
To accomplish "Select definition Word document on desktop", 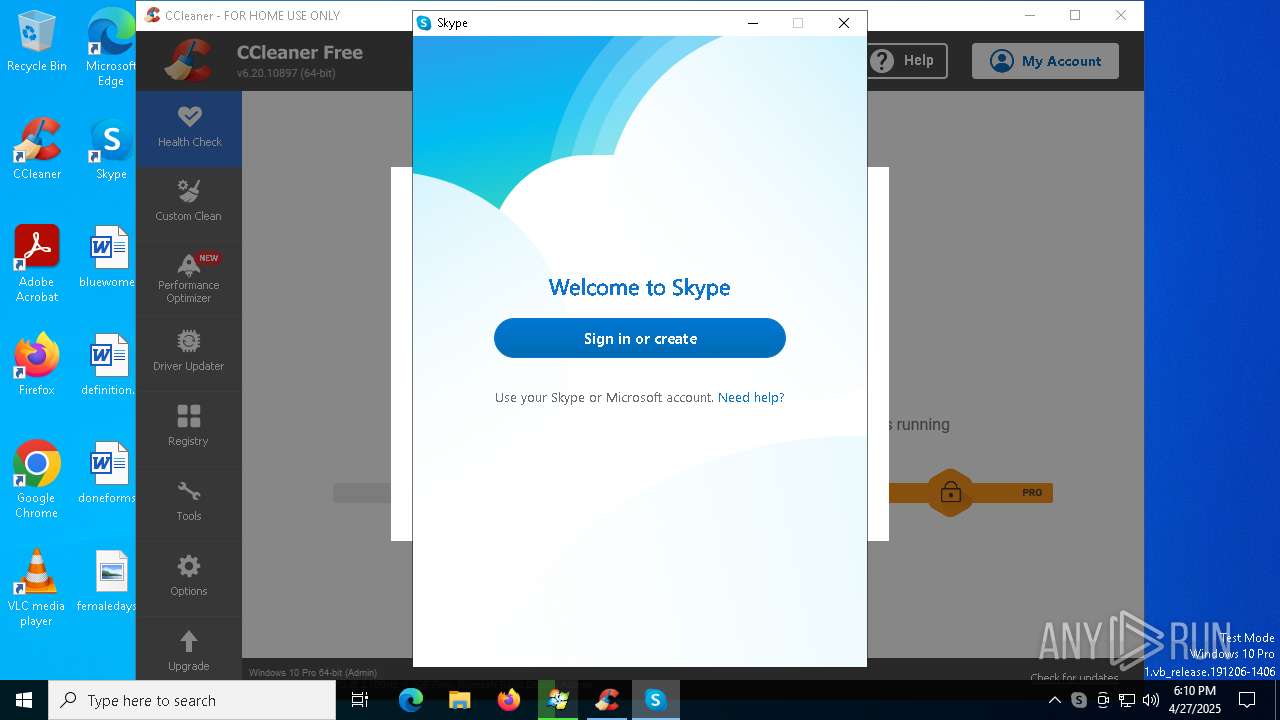I will [108, 365].
